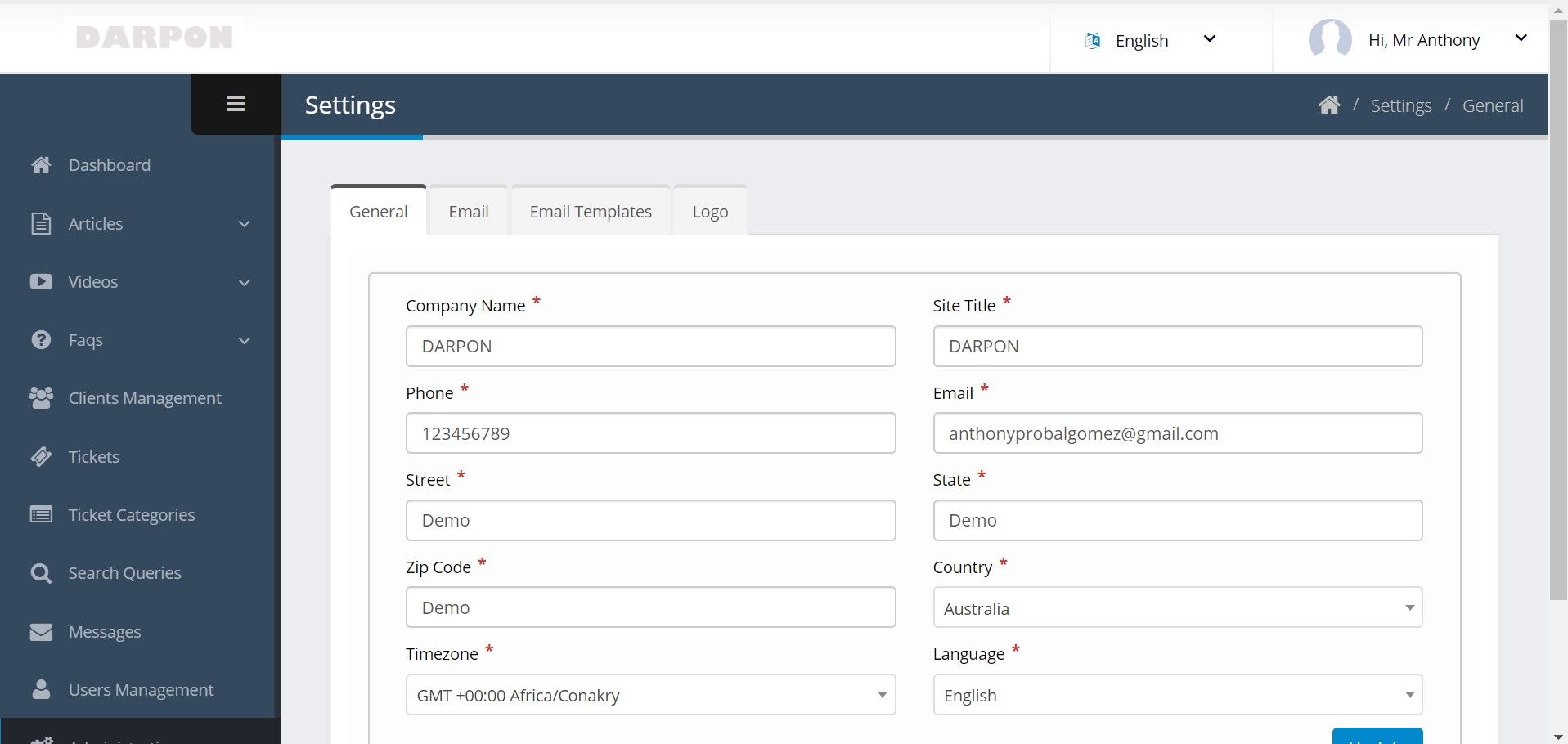The width and height of the screenshot is (1568, 744).
Task: Click the Settings breadcrumb link
Action: tap(1400, 105)
